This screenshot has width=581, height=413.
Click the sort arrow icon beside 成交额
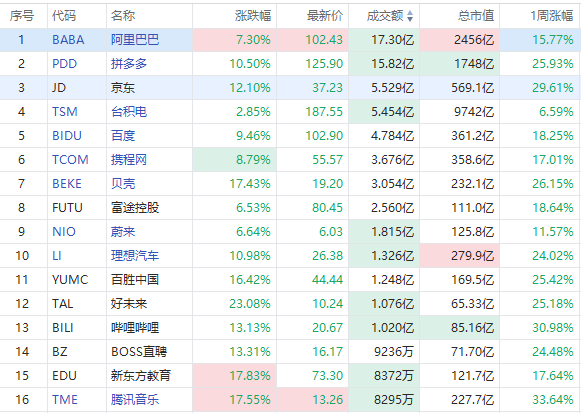[x=409, y=16]
